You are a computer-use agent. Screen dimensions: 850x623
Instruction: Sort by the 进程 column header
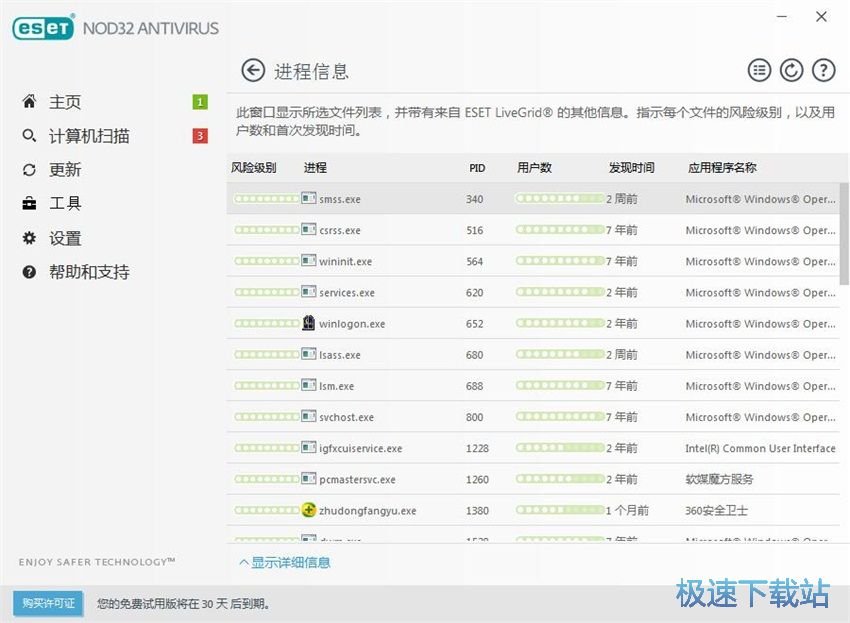[x=315, y=168]
